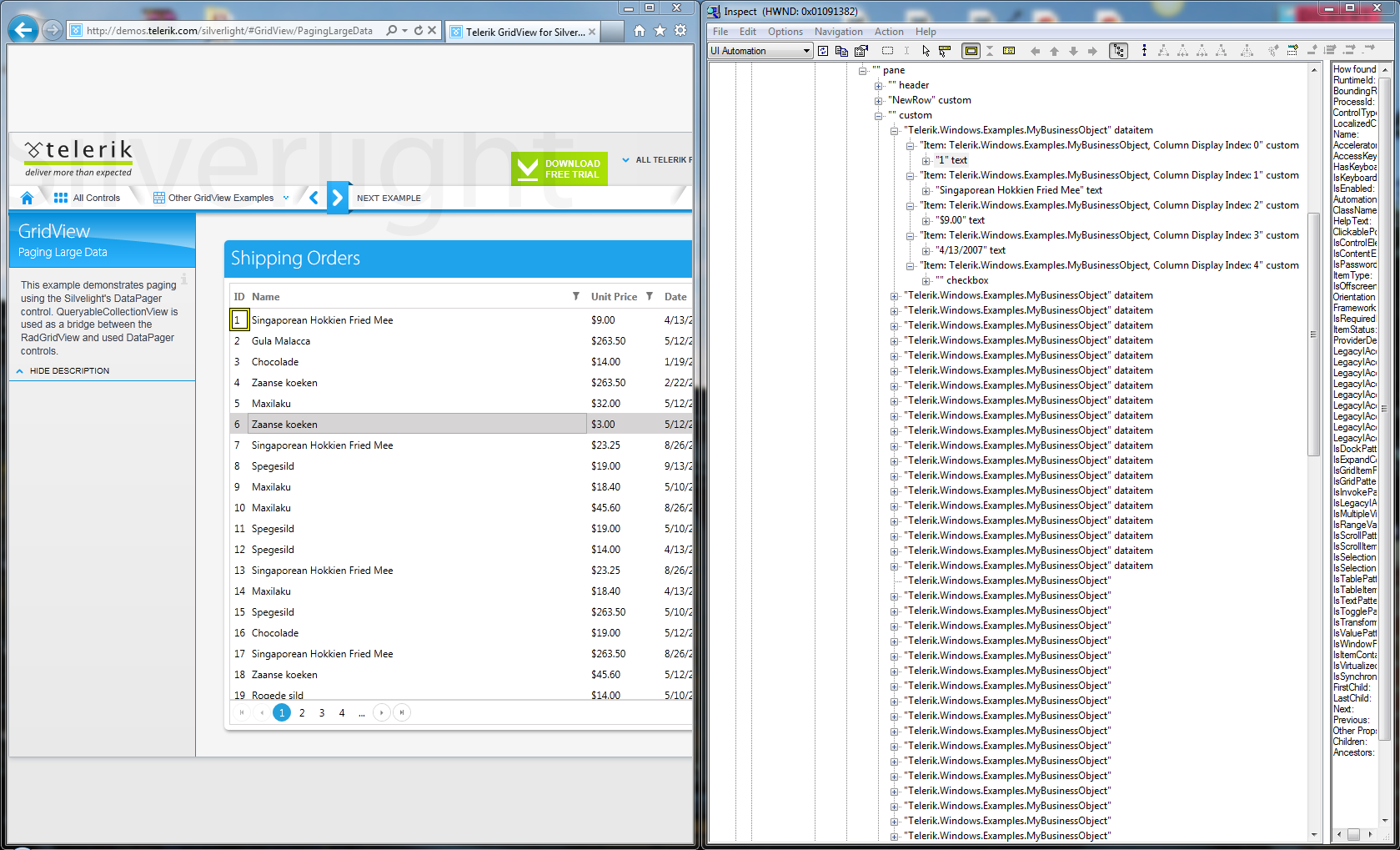1400x850 pixels.
Task: Go to page 4 in the data pager
Action: pos(342,712)
